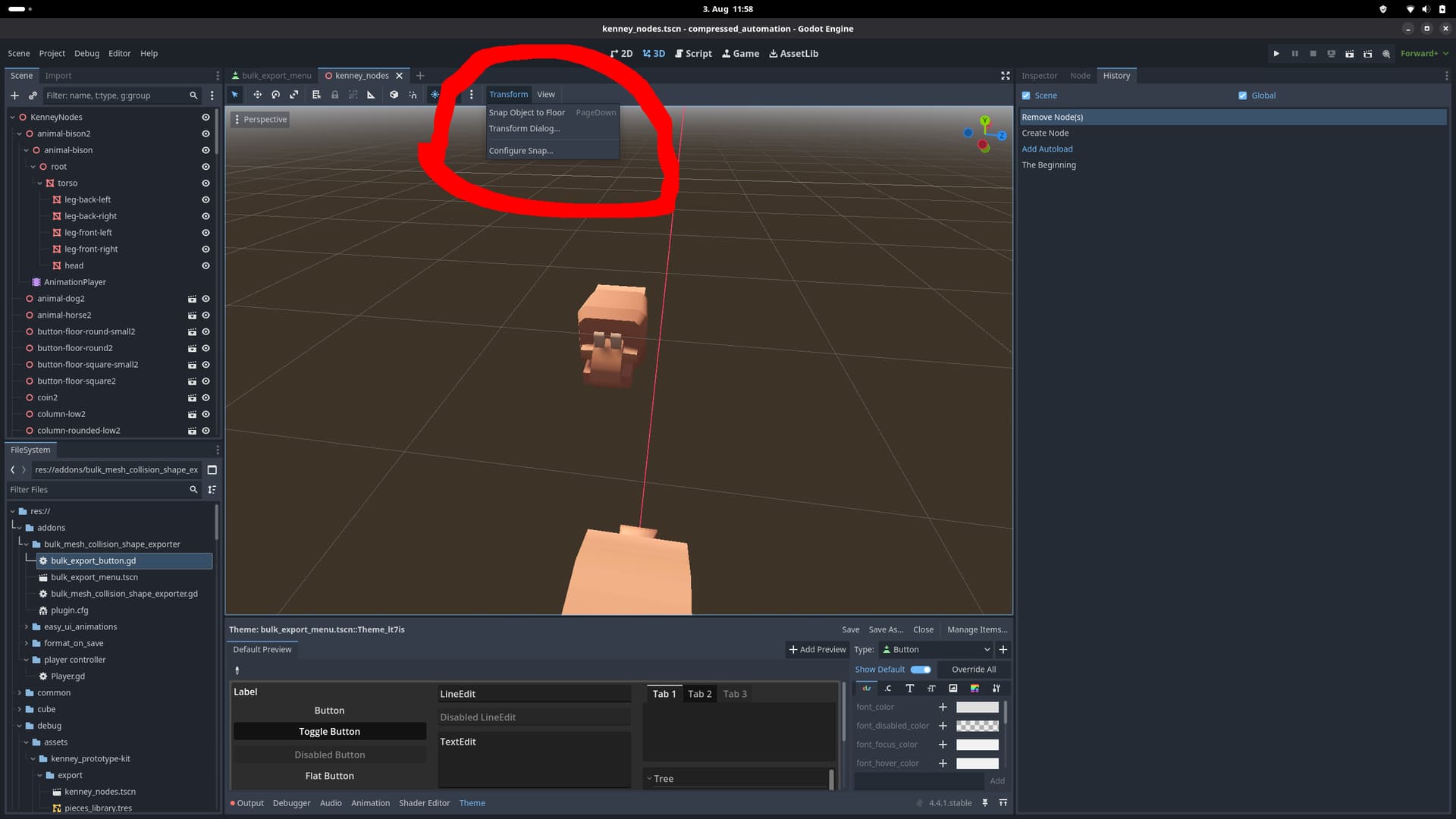This screenshot has height=819, width=1456.
Task: Switch to the Inspector tab
Action: coord(1038,76)
